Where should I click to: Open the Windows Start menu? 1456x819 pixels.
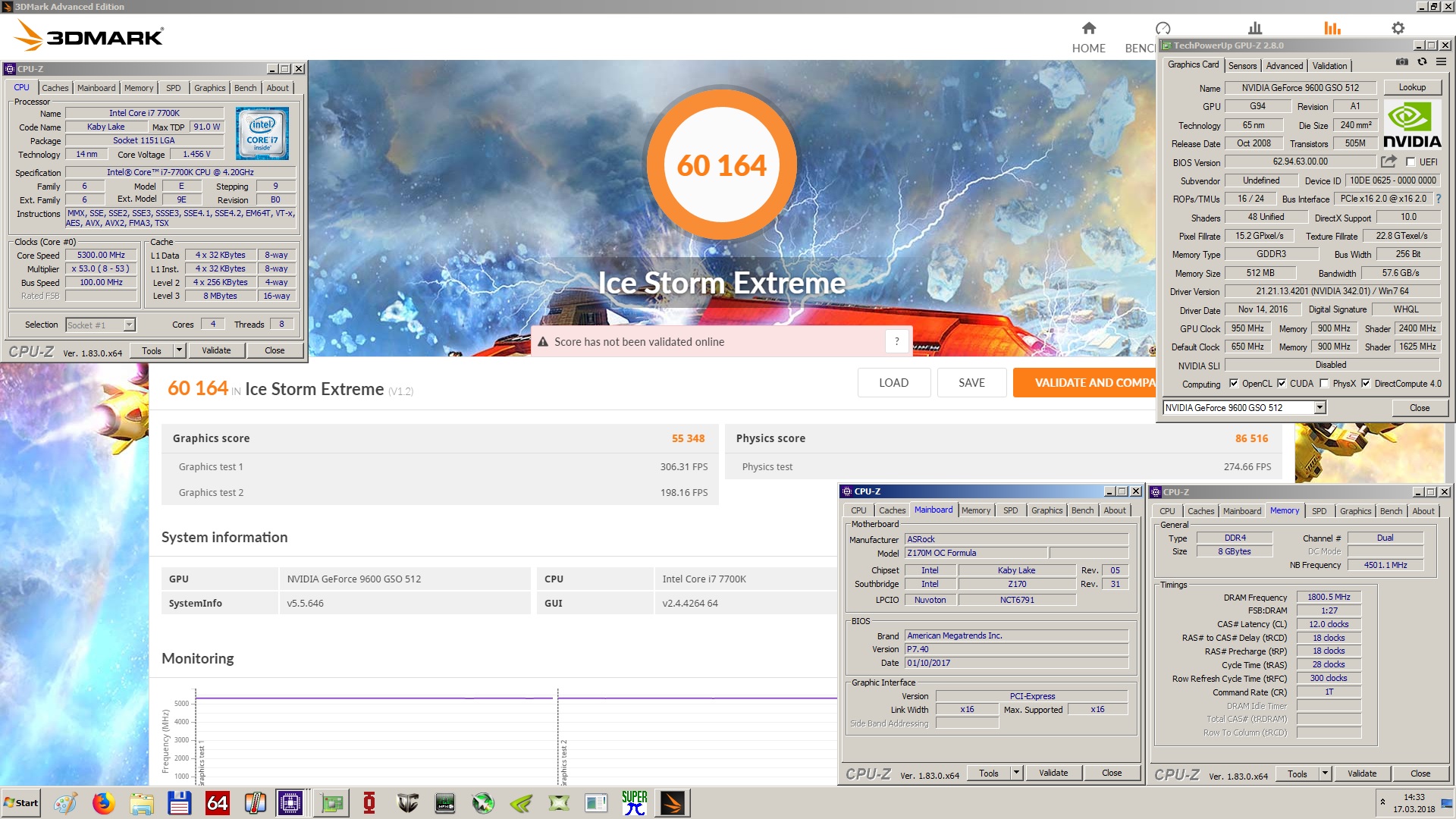21,802
